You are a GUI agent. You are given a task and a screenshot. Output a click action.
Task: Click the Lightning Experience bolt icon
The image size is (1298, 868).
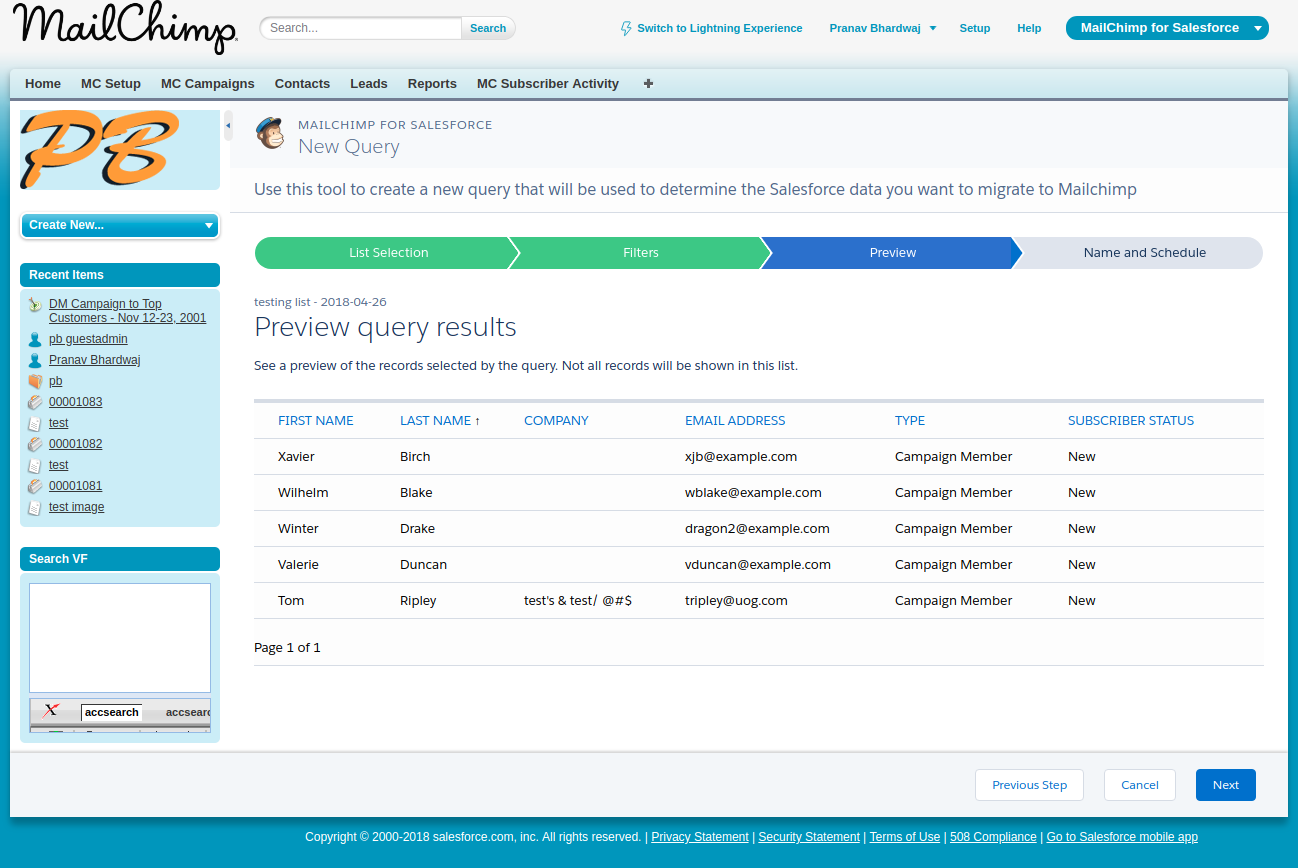click(x=626, y=28)
